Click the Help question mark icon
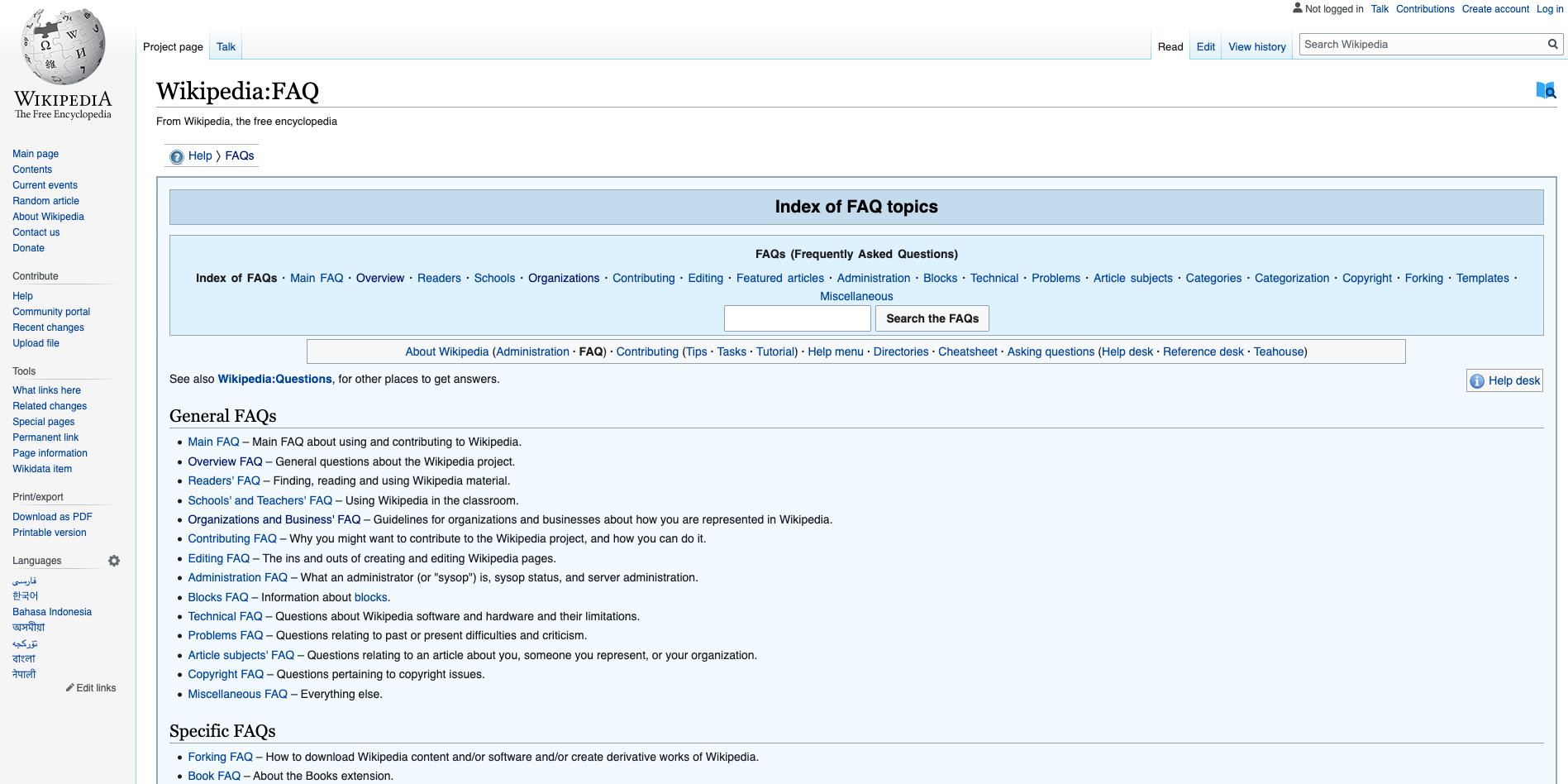This screenshot has width=1568, height=784. tap(177, 156)
